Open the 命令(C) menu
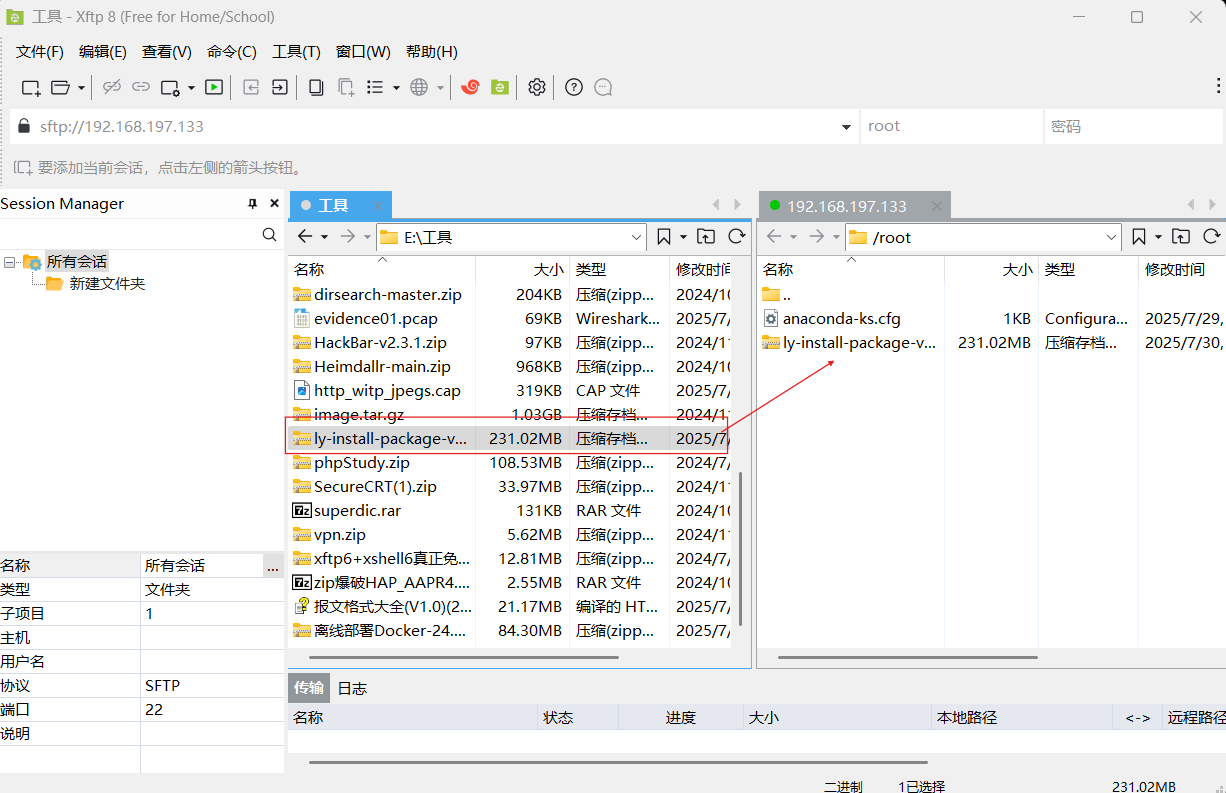 [232, 52]
